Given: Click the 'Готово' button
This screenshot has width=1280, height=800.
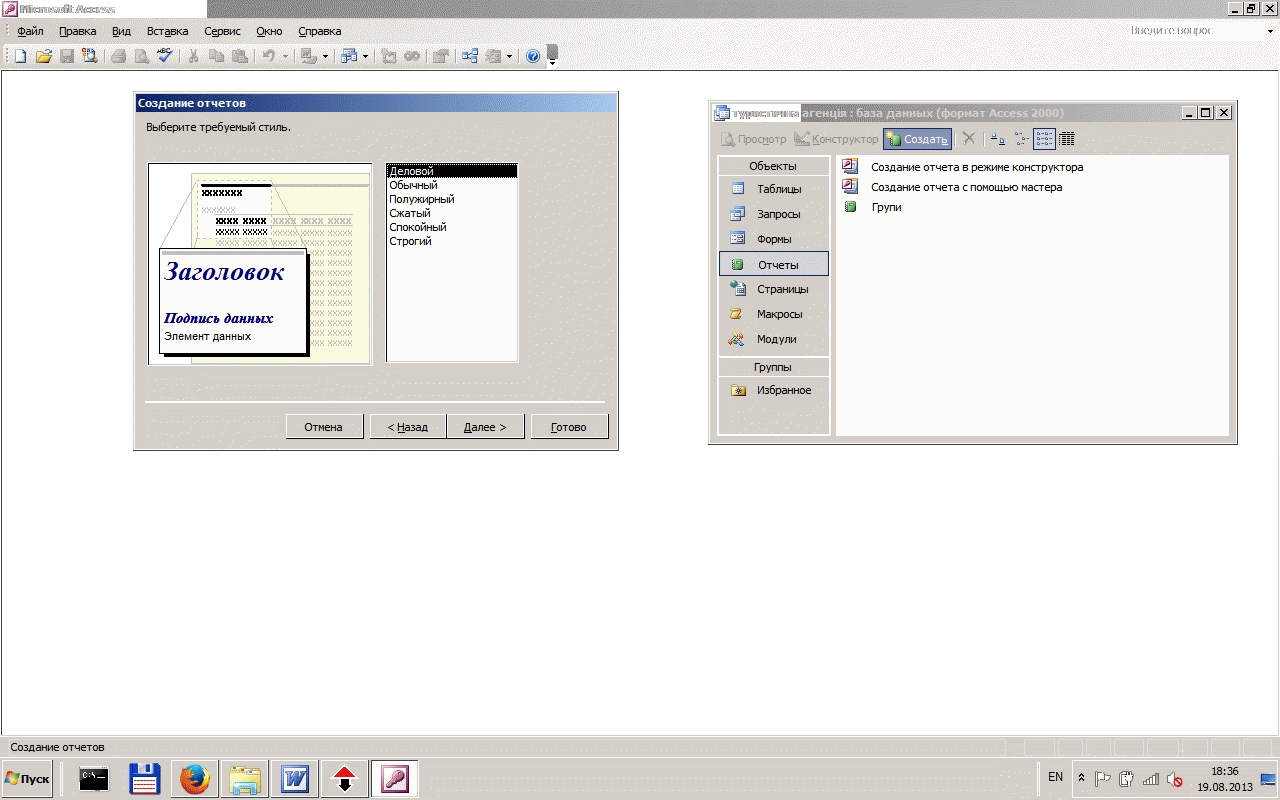Looking at the screenshot, I should coord(569,427).
